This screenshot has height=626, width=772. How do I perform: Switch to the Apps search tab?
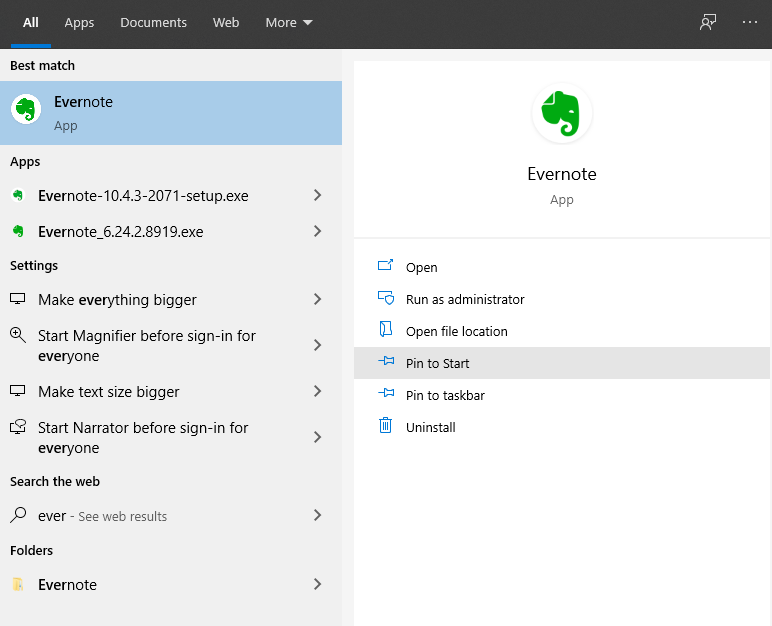pos(79,22)
